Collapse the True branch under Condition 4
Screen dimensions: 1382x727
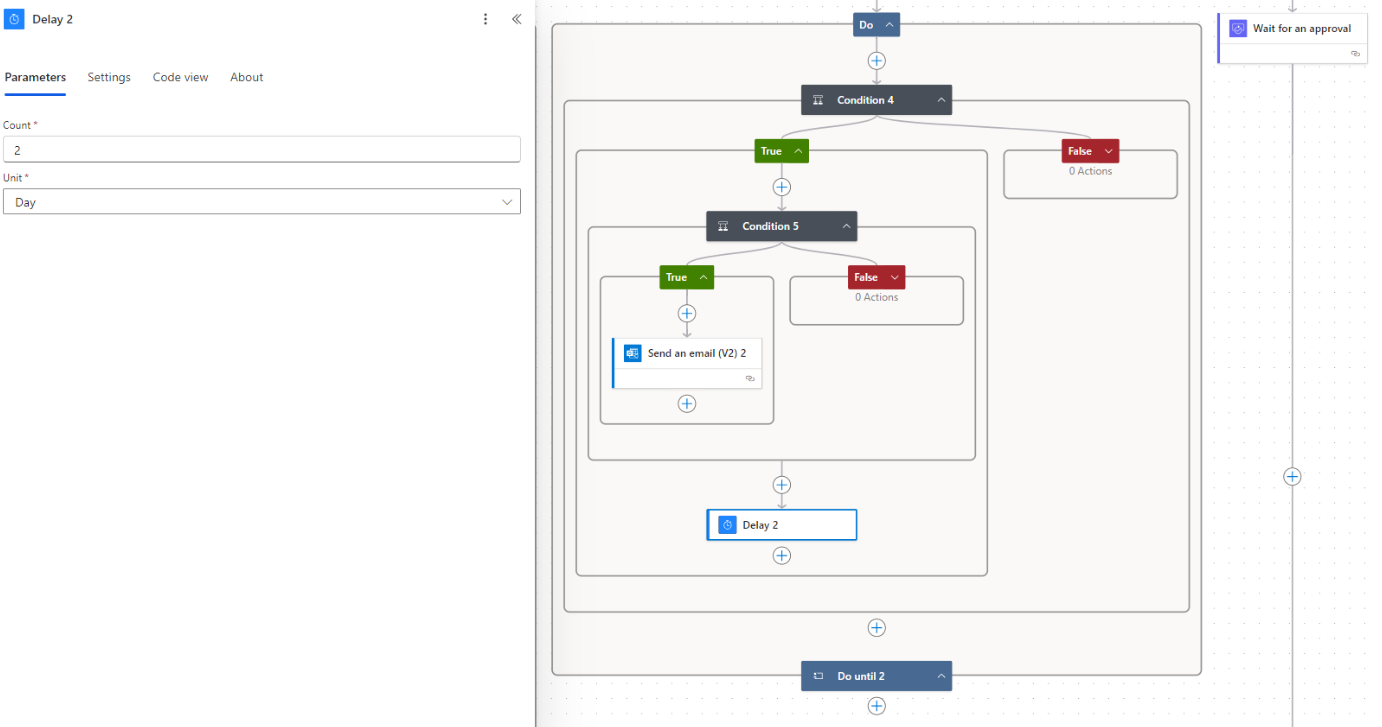coord(797,151)
